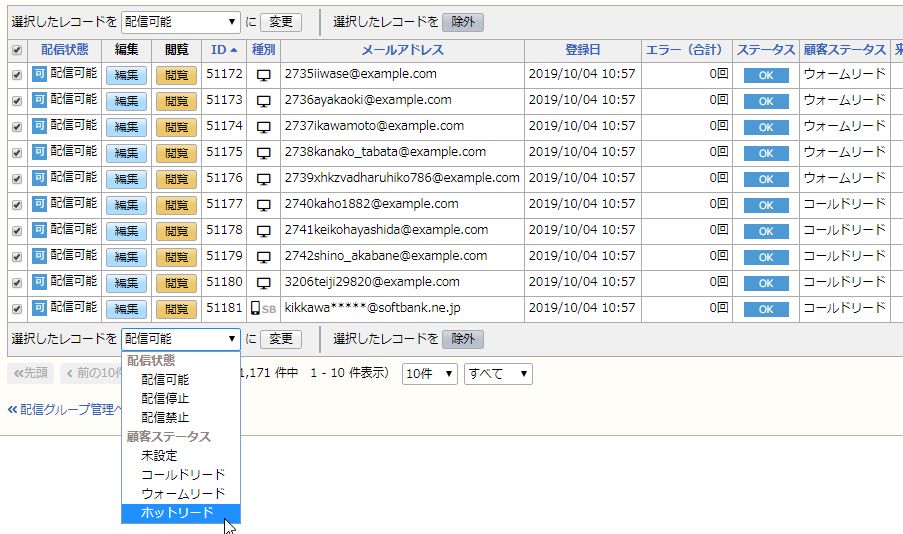Uncheck the checkbox for row 51172

pos(17,75)
